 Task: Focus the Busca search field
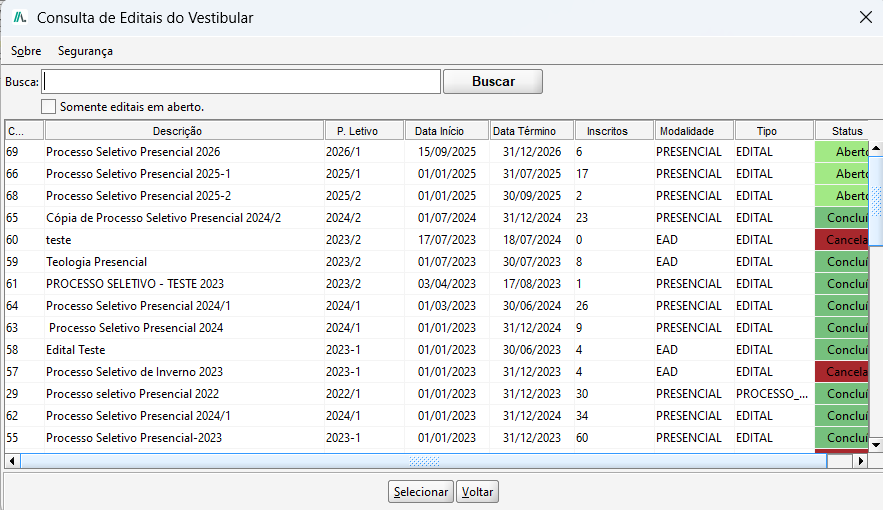point(241,82)
